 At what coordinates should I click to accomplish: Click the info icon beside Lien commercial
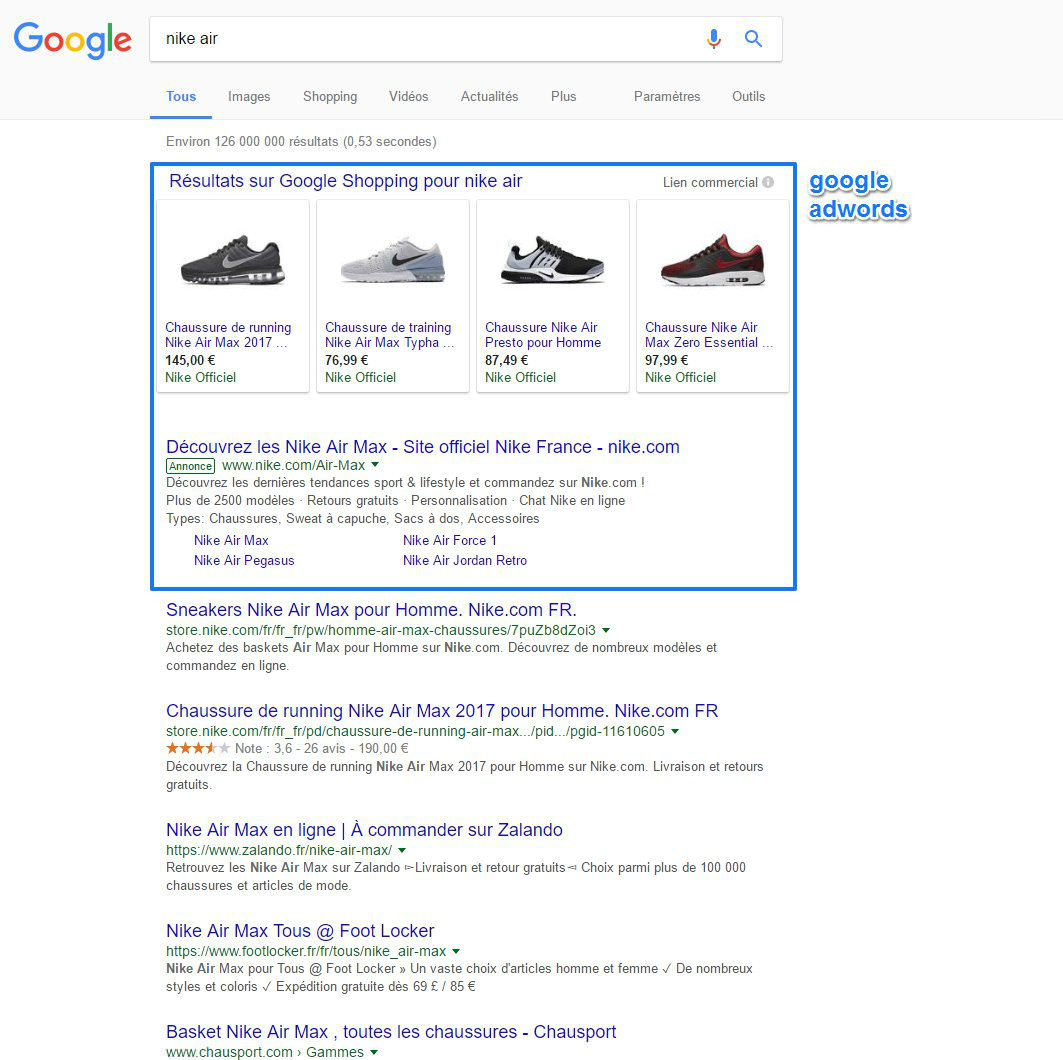point(768,182)
